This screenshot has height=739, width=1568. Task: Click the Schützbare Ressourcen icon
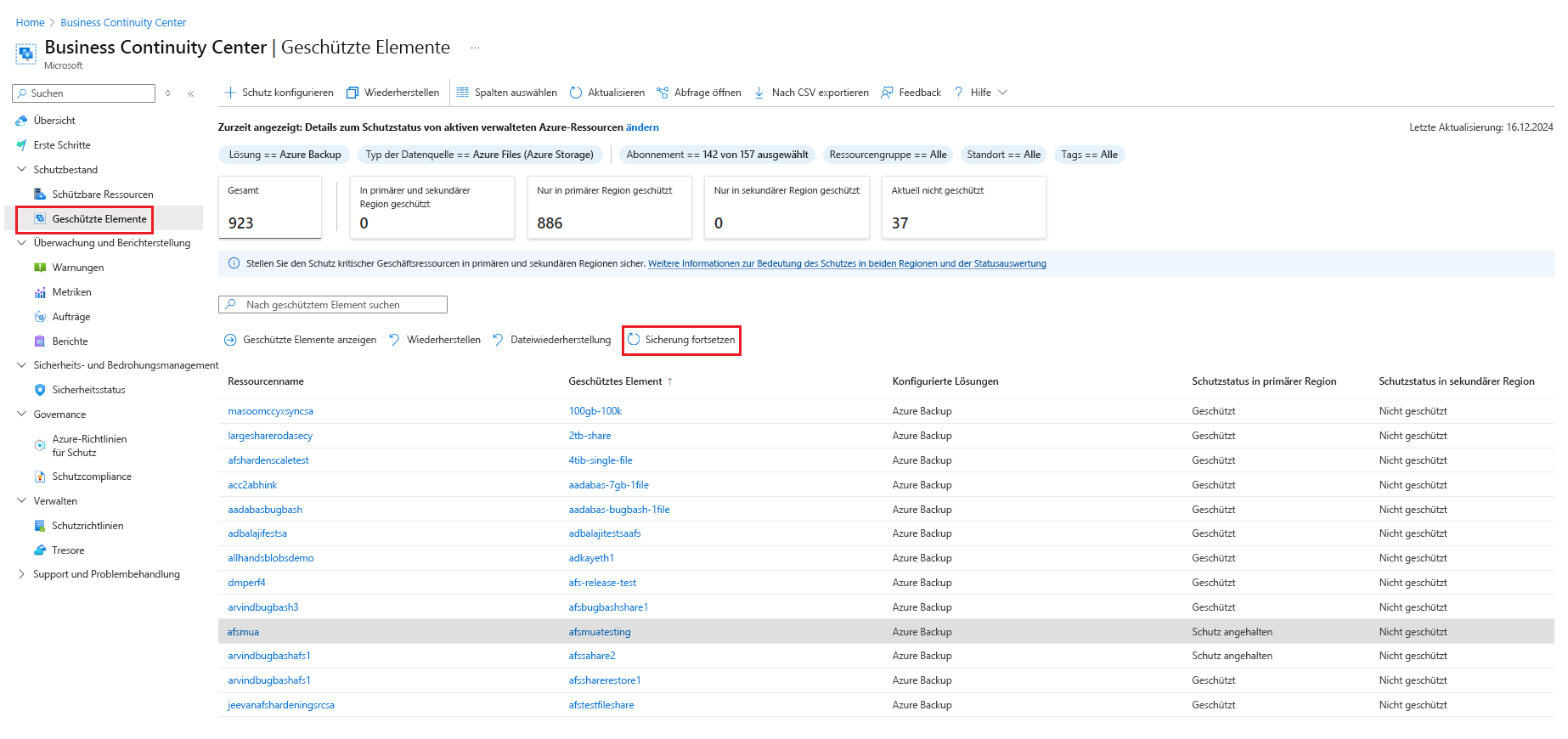(x=40, y=195)
